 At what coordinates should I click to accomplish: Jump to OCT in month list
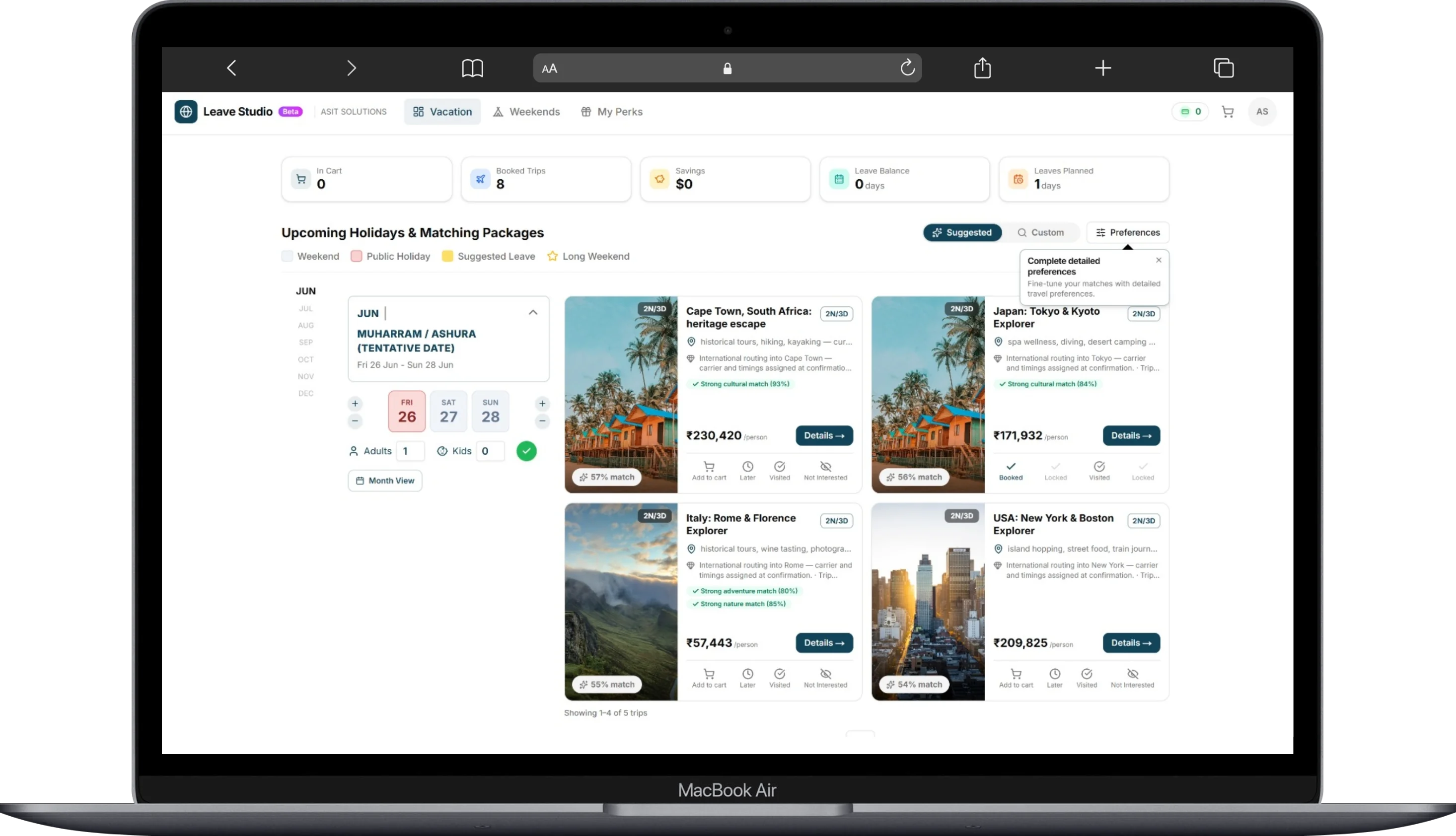[305, 359]
